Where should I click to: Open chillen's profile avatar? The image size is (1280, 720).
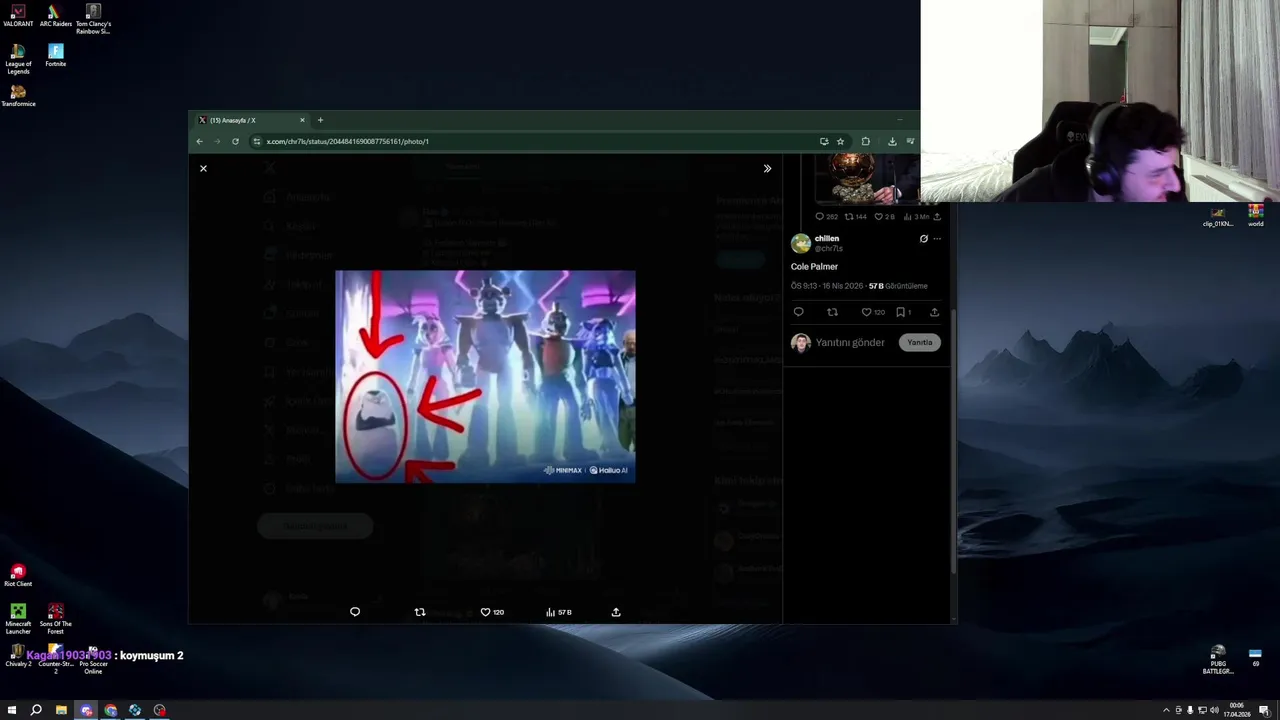click(801, 243)
